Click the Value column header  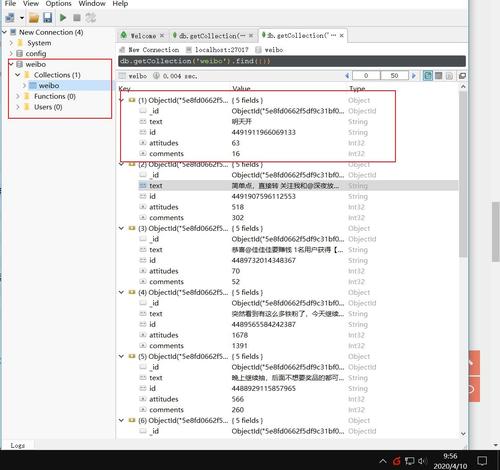click(241, 88)
